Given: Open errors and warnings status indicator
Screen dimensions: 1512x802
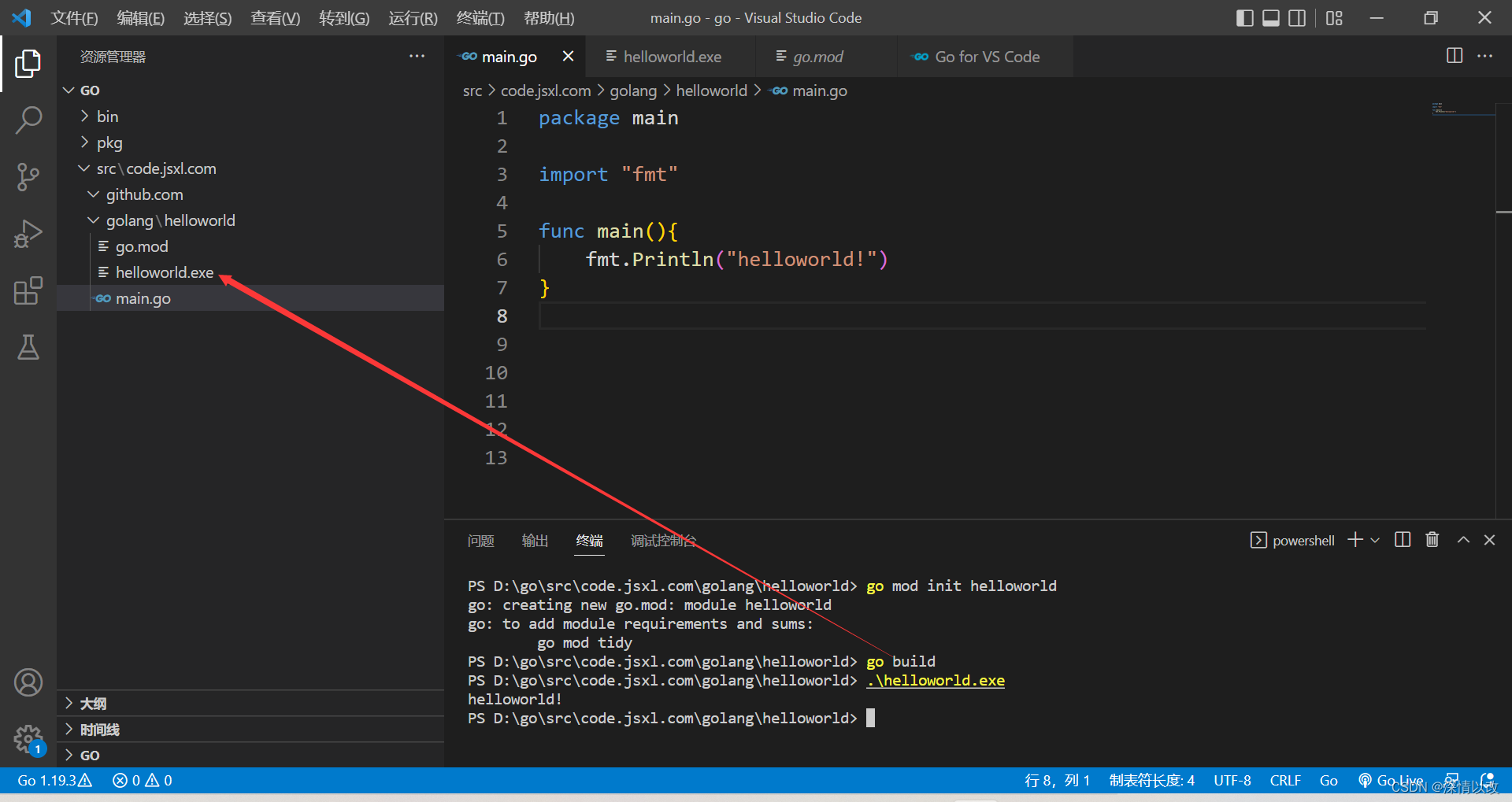Looking at the screenshot, I should (x=143, y=781).
